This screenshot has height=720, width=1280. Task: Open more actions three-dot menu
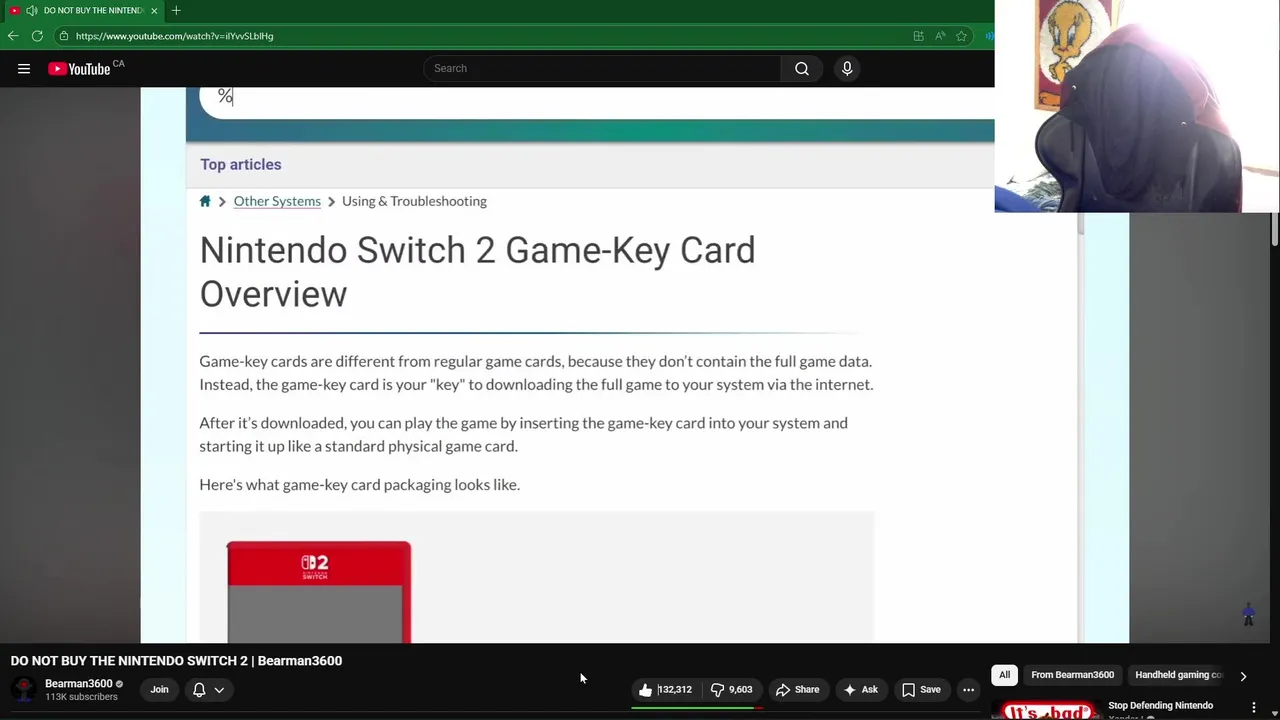968,690
